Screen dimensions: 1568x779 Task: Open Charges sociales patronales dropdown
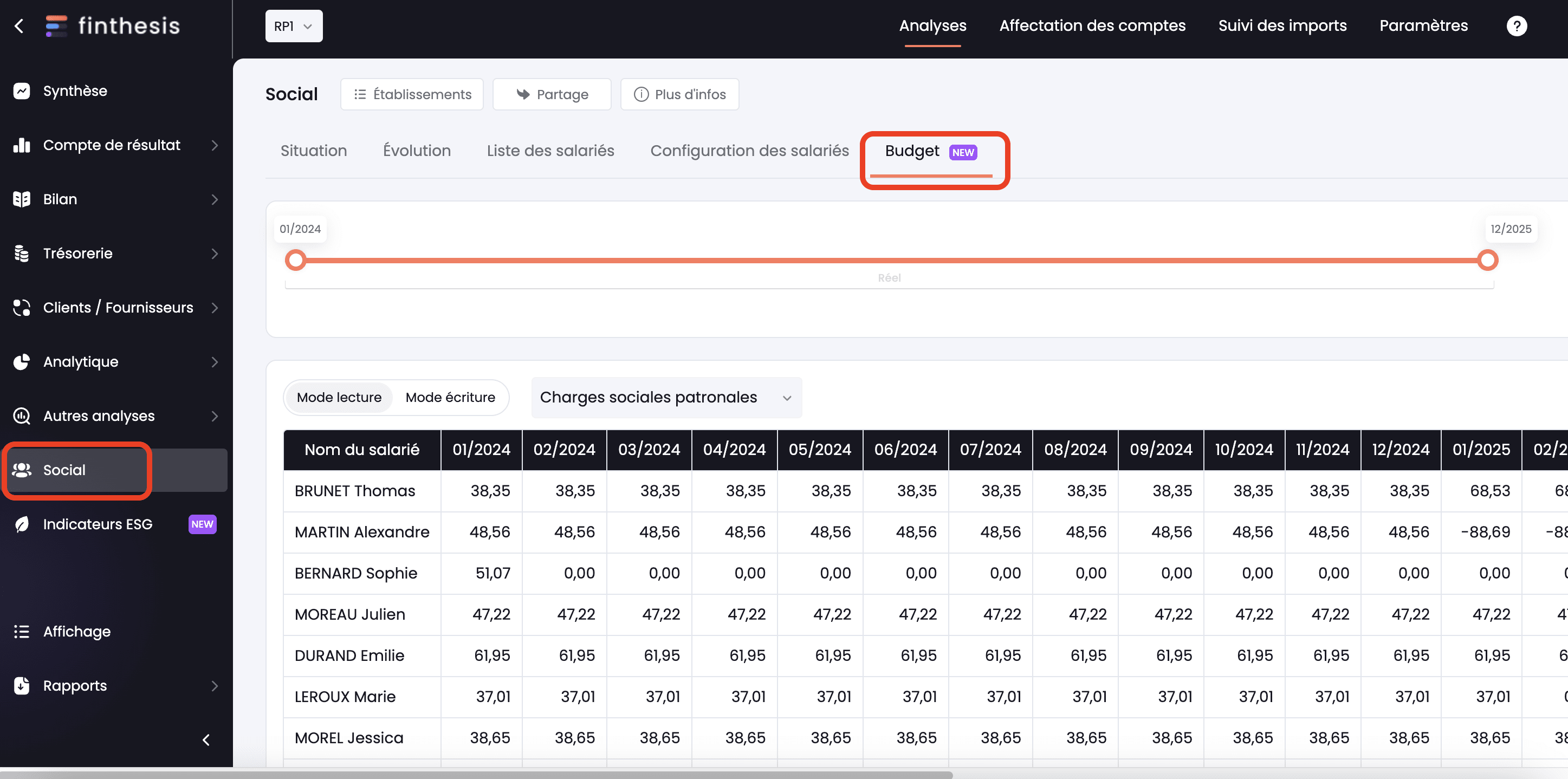(x=666, y=398)
